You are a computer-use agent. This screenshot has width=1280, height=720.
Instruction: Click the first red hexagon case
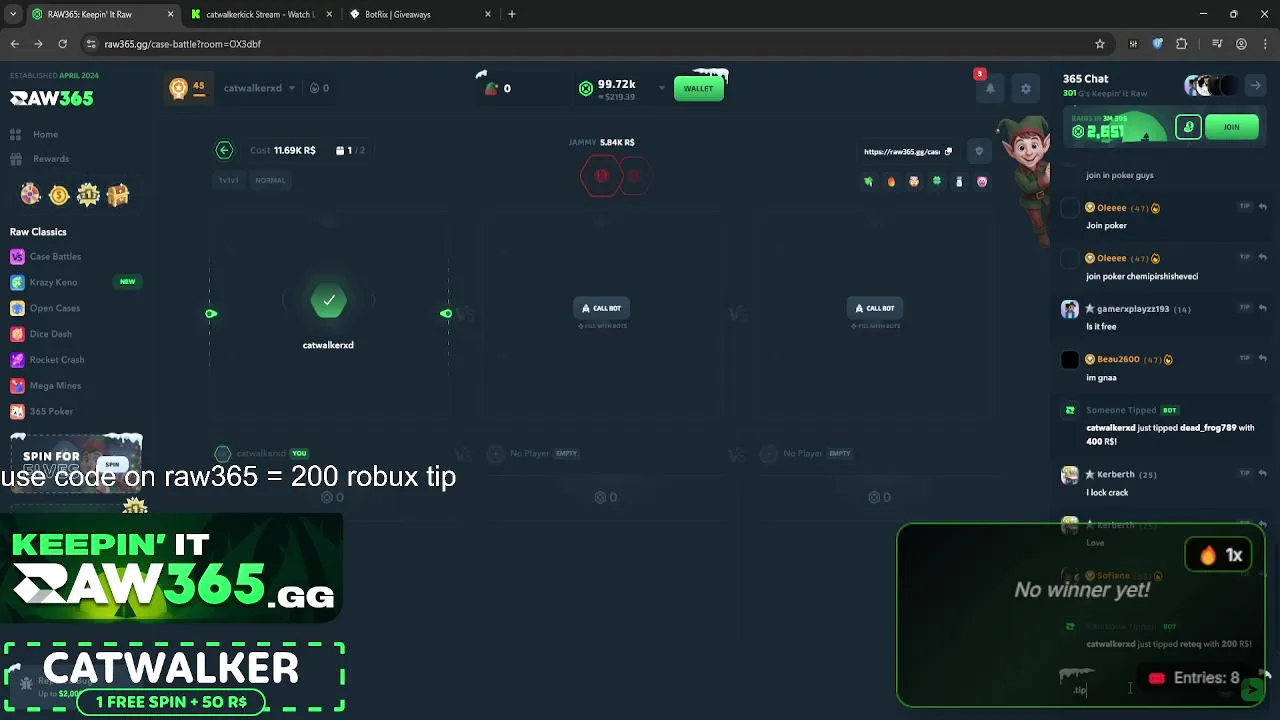tap(601, 176)
